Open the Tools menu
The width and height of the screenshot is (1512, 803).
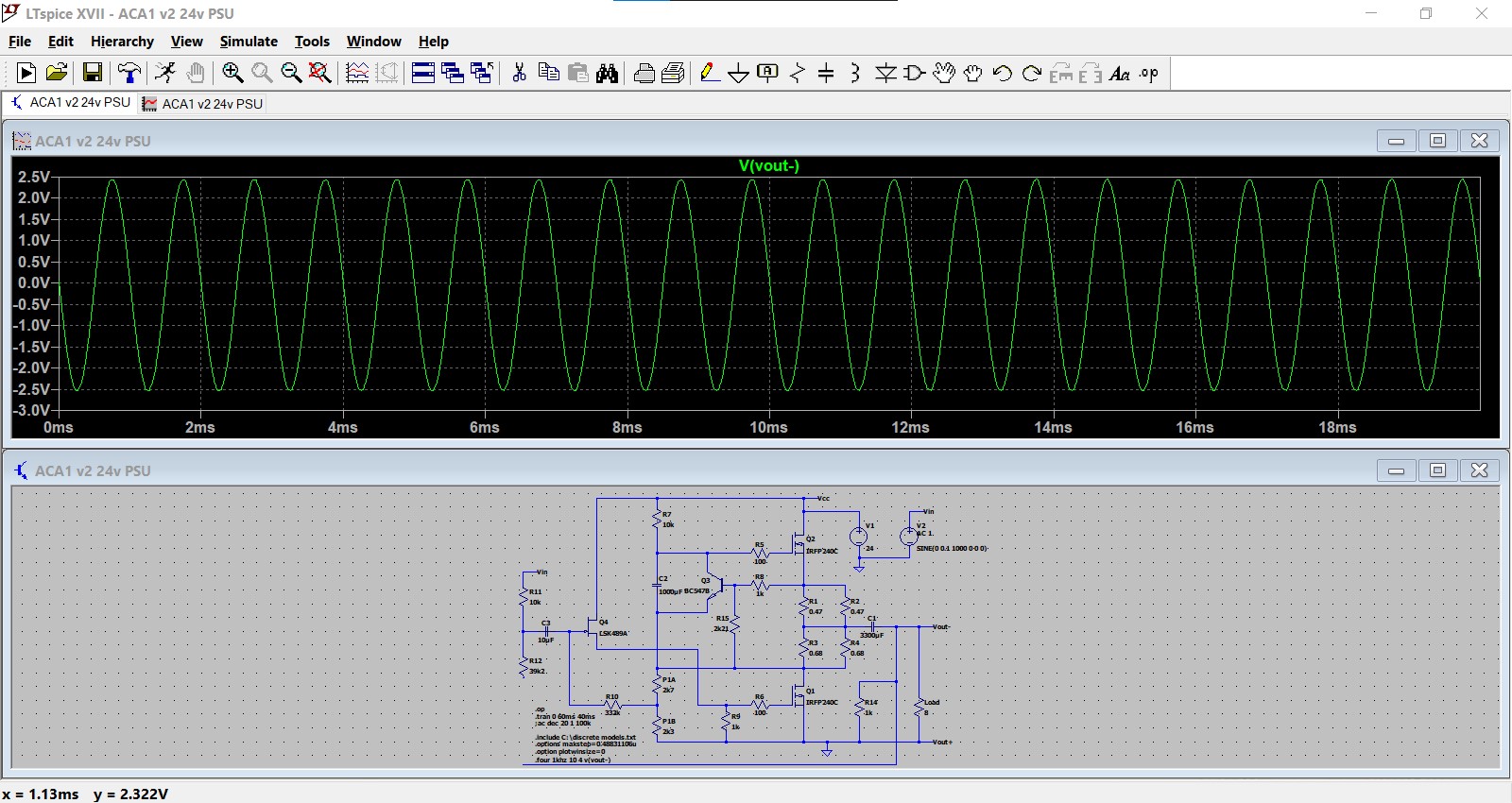tap(312, 42)
